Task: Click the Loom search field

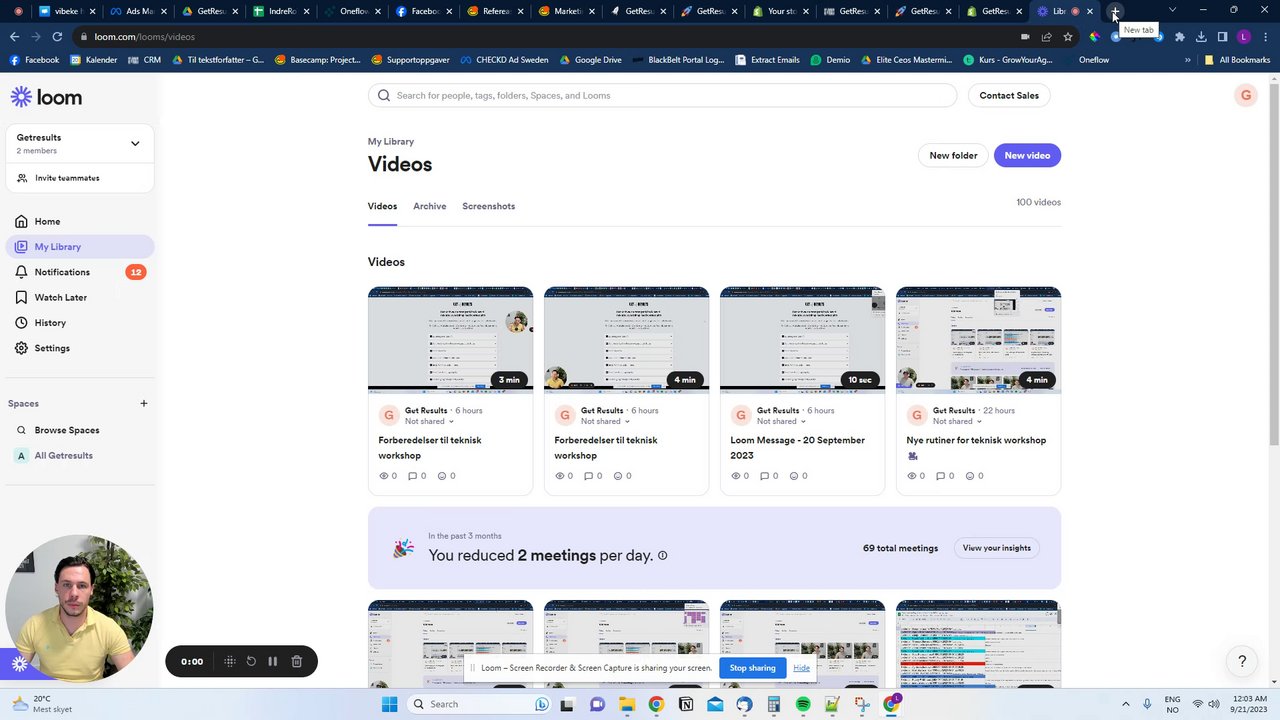Action: [662, 96]
